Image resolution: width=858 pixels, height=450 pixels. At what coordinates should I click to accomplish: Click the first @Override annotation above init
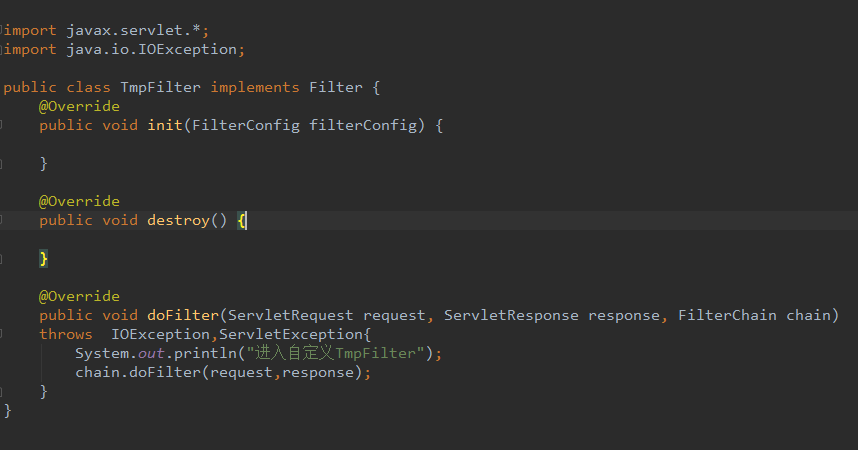pyautogui.click(x=79, y=106)
